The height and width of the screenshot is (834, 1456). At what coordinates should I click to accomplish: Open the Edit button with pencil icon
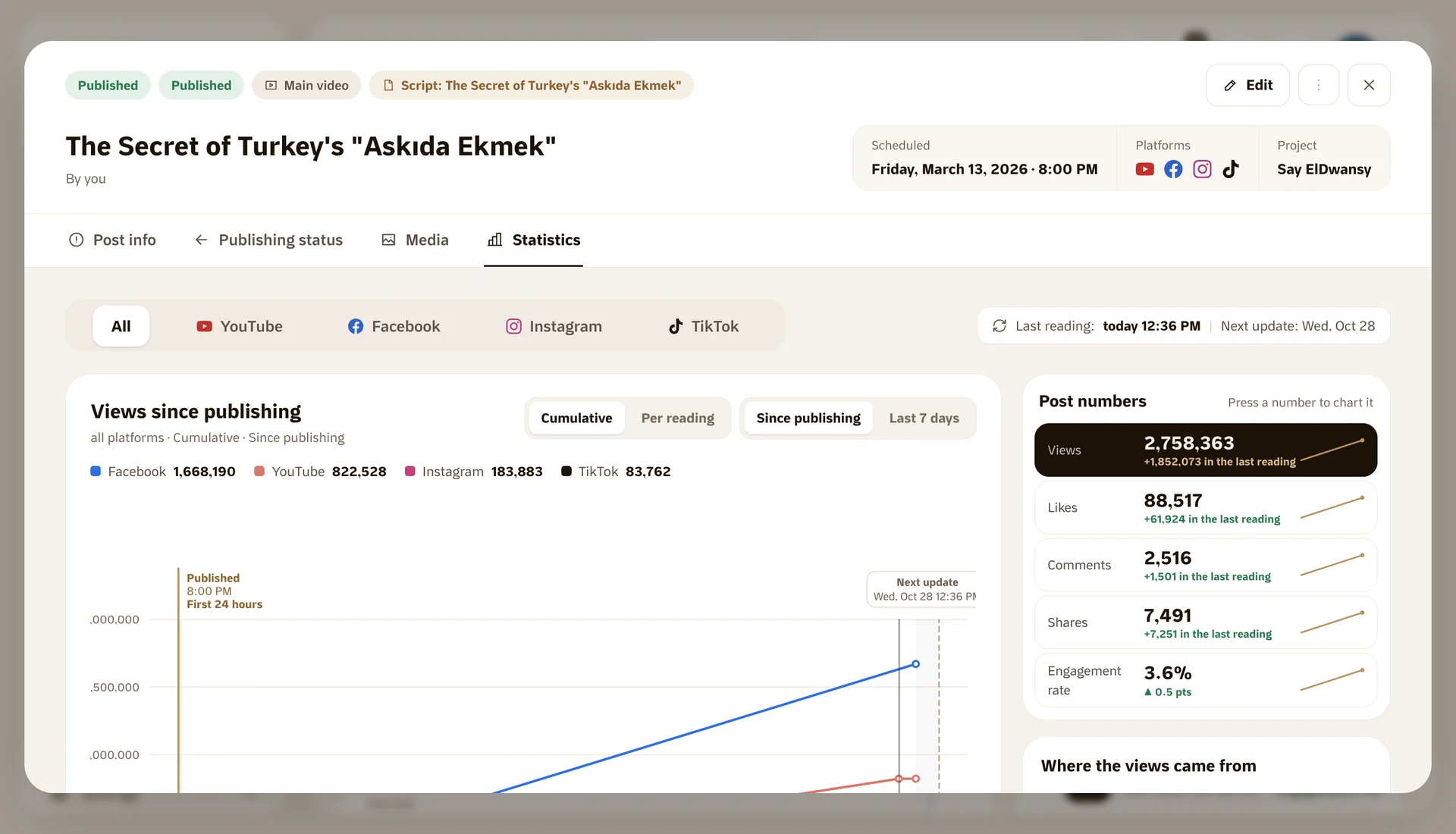tap(1247, 85)
